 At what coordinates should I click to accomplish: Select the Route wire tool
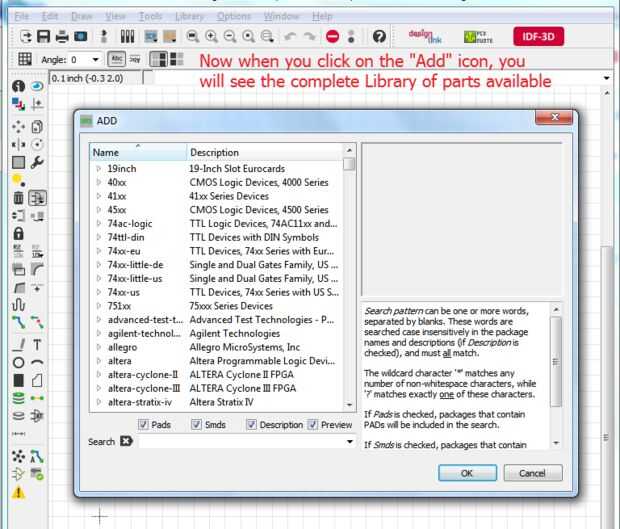coord(18,322)
